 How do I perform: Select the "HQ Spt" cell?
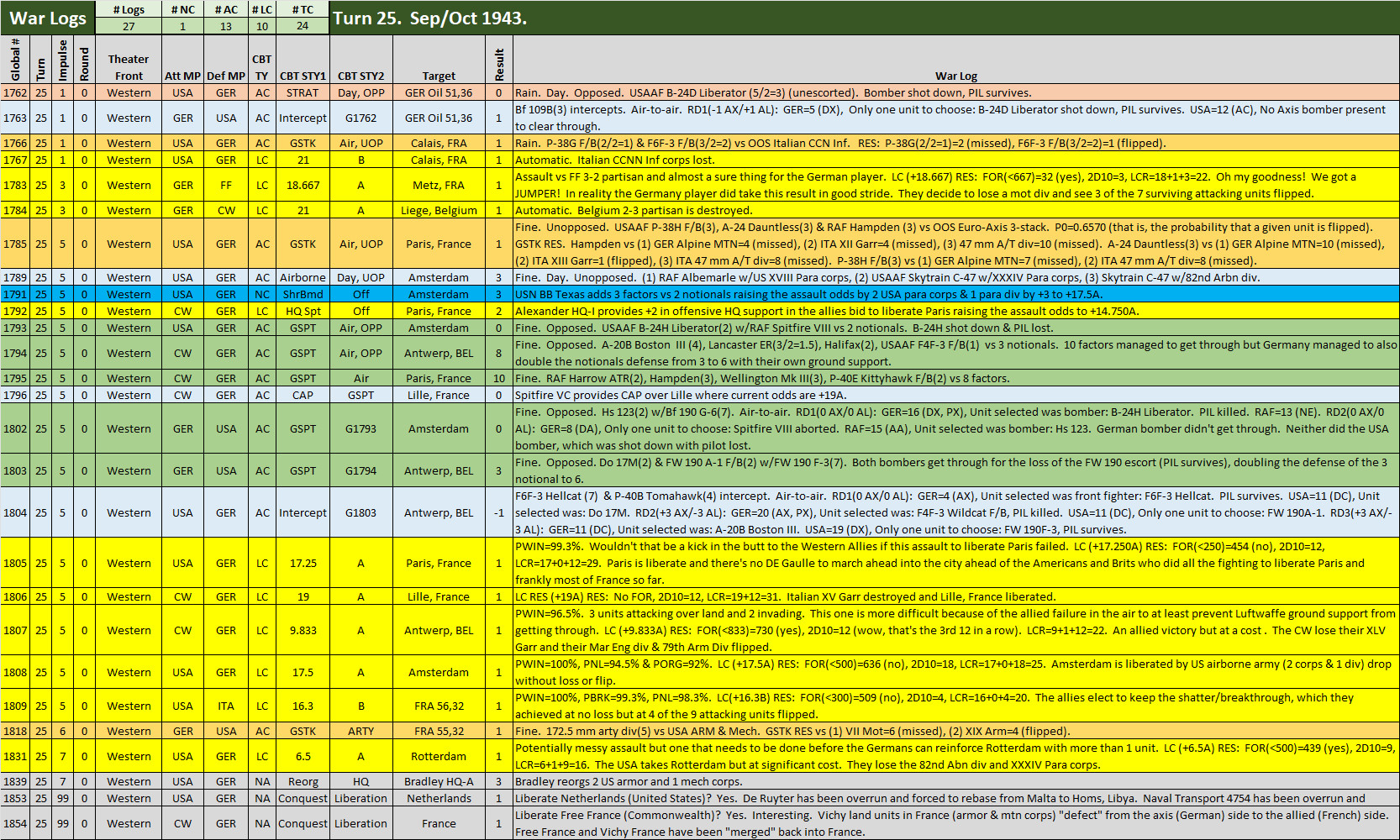click(x=303, y=311)
